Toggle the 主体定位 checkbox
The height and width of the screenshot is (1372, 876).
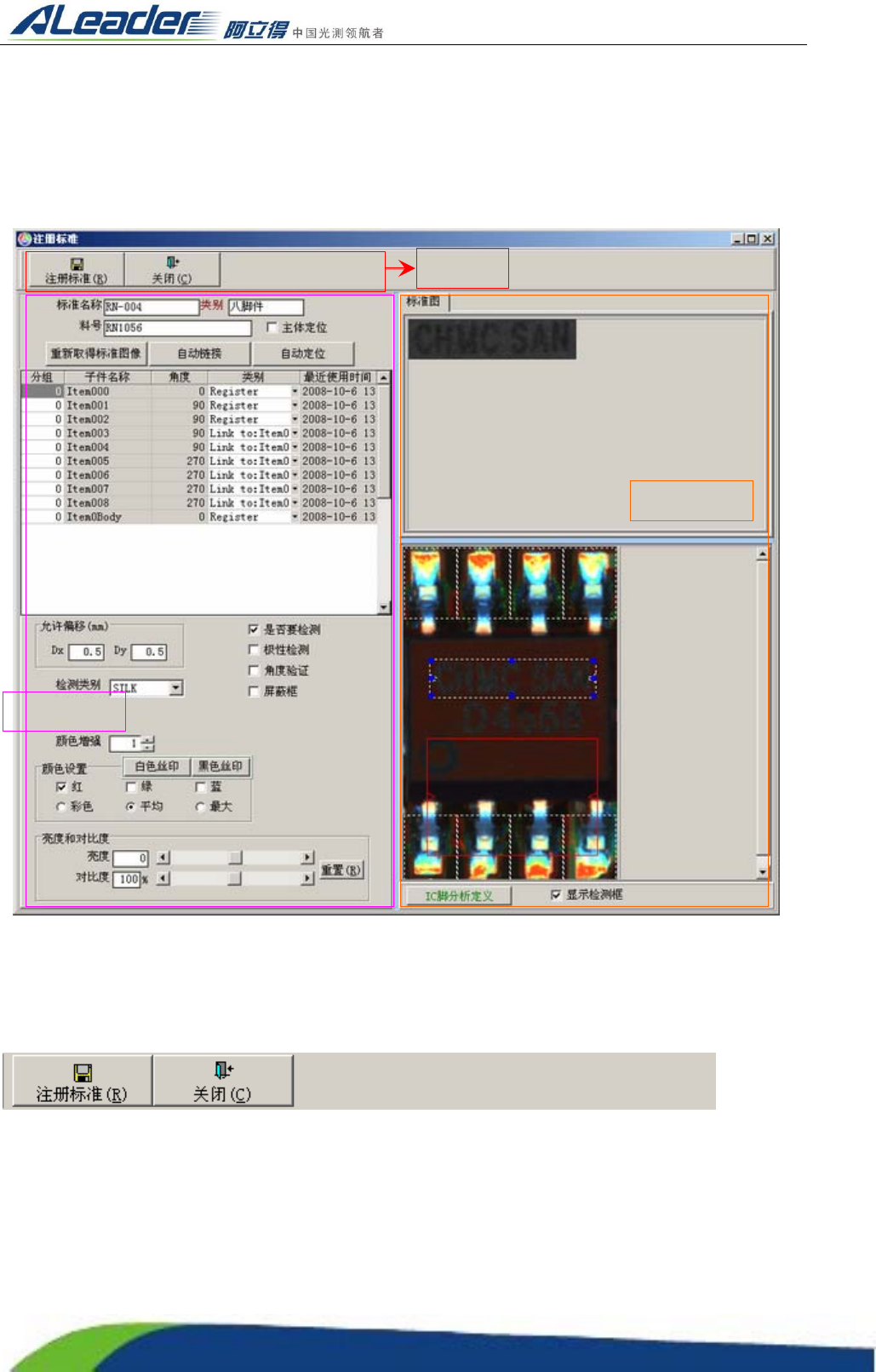272,327
